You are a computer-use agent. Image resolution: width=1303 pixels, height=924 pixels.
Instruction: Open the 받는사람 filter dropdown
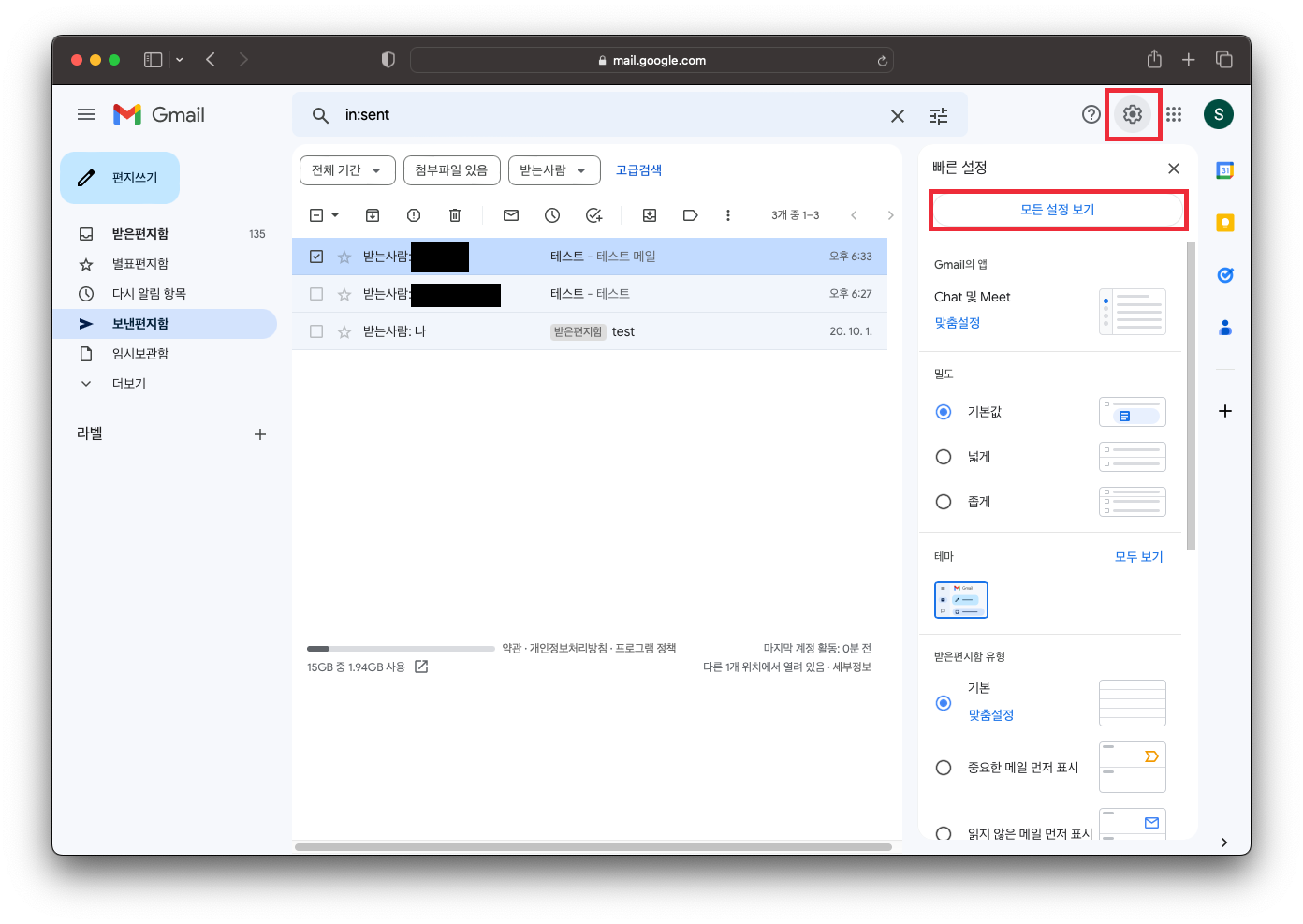(x=553, y=170)
